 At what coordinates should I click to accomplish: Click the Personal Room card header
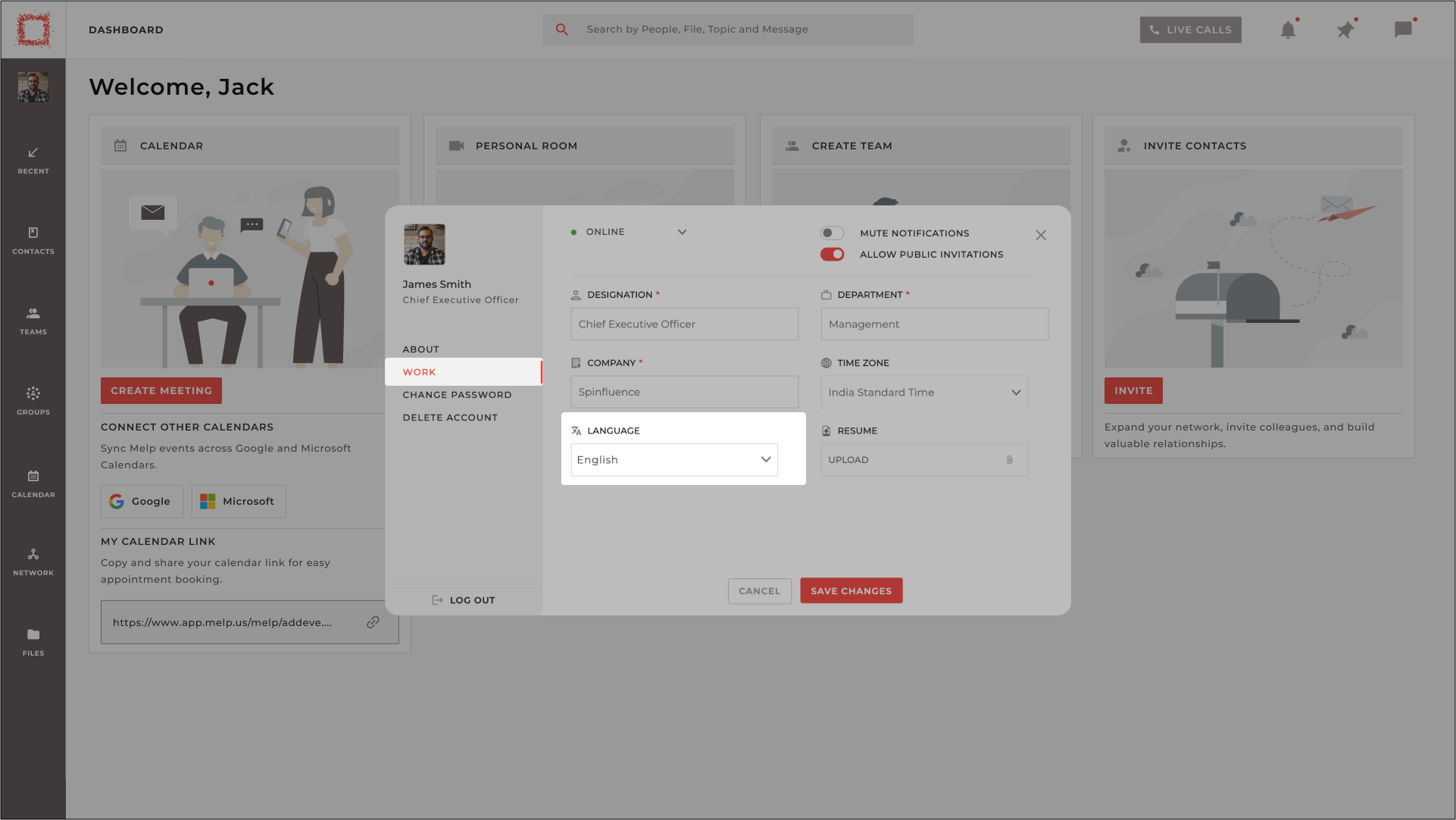585,146
